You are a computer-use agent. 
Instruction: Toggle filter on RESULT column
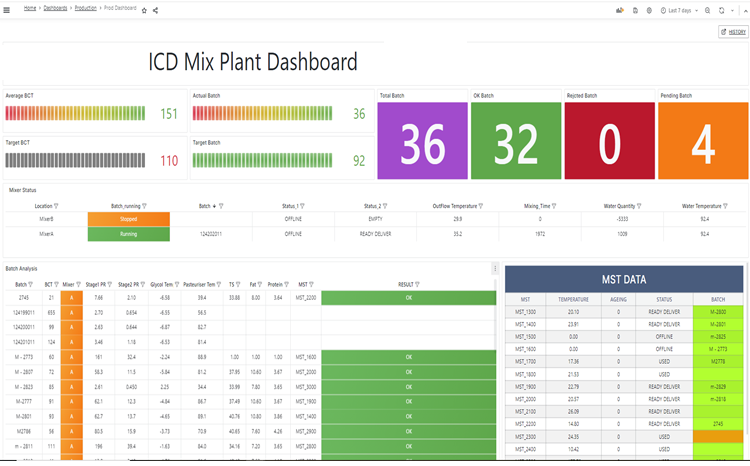click(x=417, y=284)
